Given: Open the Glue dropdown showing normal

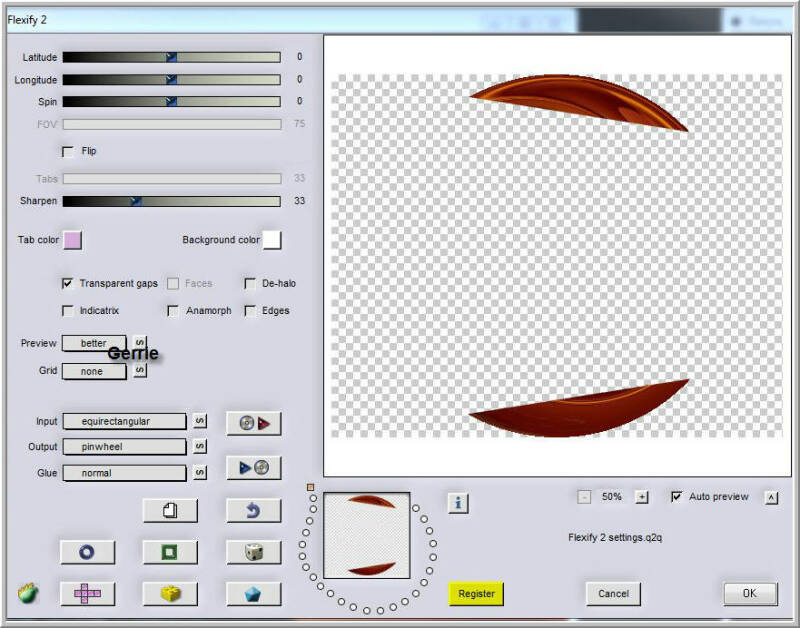Looking at the screenshot, I should [x=124, y=473].
